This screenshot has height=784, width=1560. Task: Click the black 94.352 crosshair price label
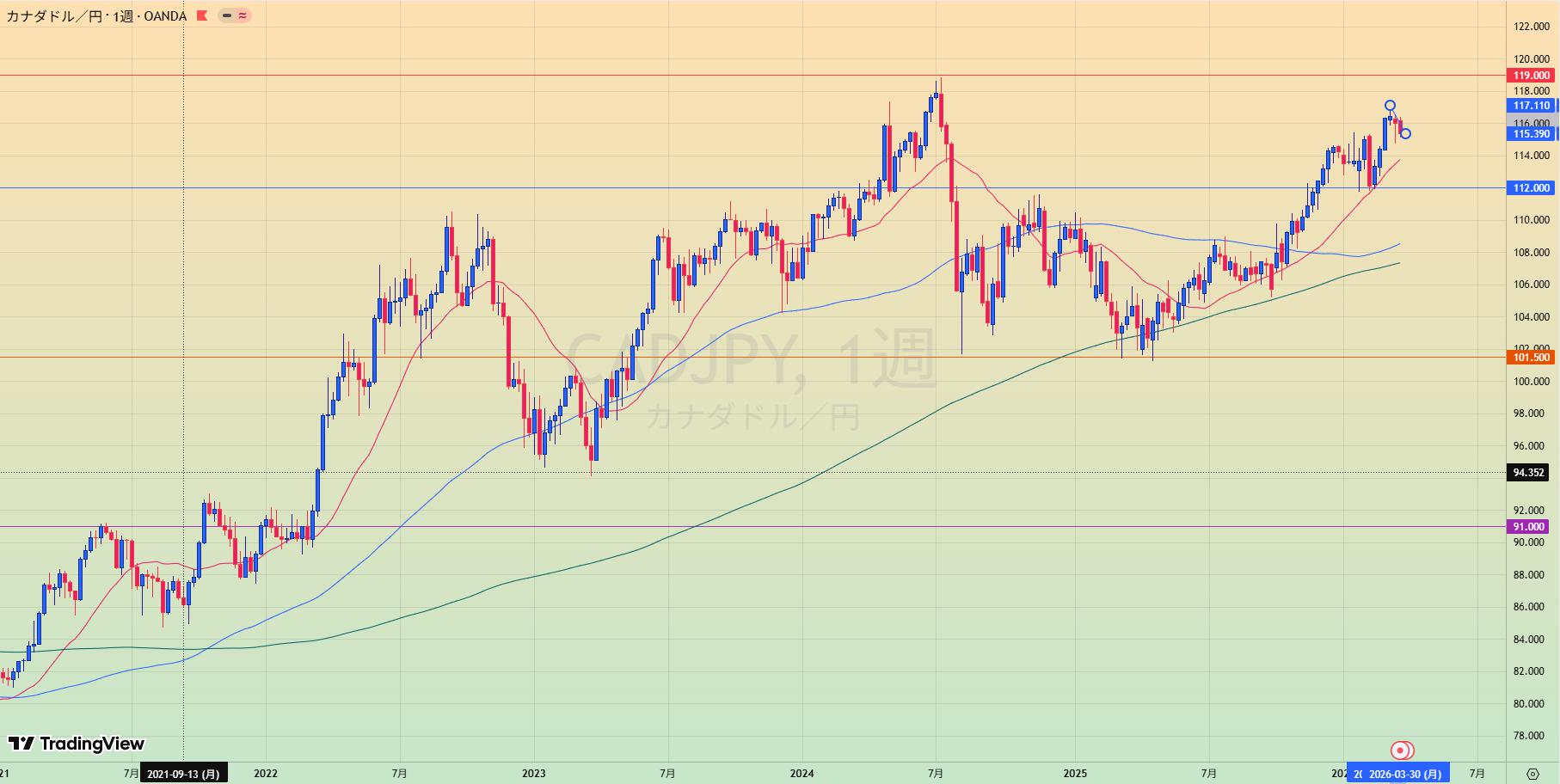point(1529,473)
